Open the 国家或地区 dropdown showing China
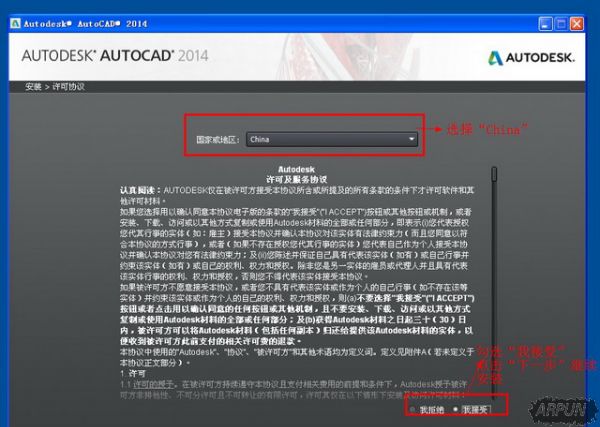 pyautogui.click(x=332, y=139)
